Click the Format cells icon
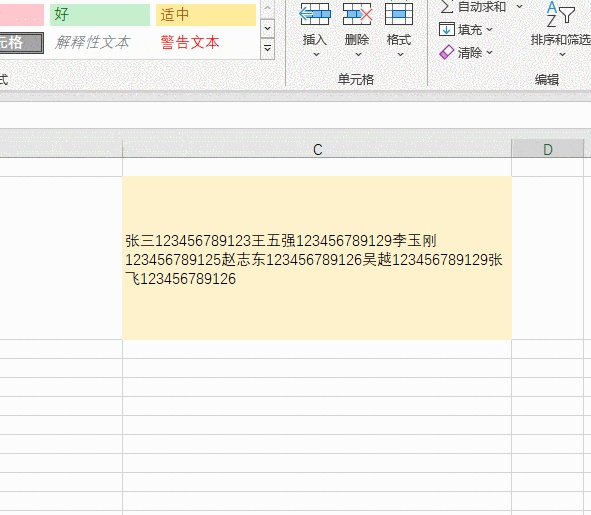Screen dimensions: 591x515 pos(399,13)
